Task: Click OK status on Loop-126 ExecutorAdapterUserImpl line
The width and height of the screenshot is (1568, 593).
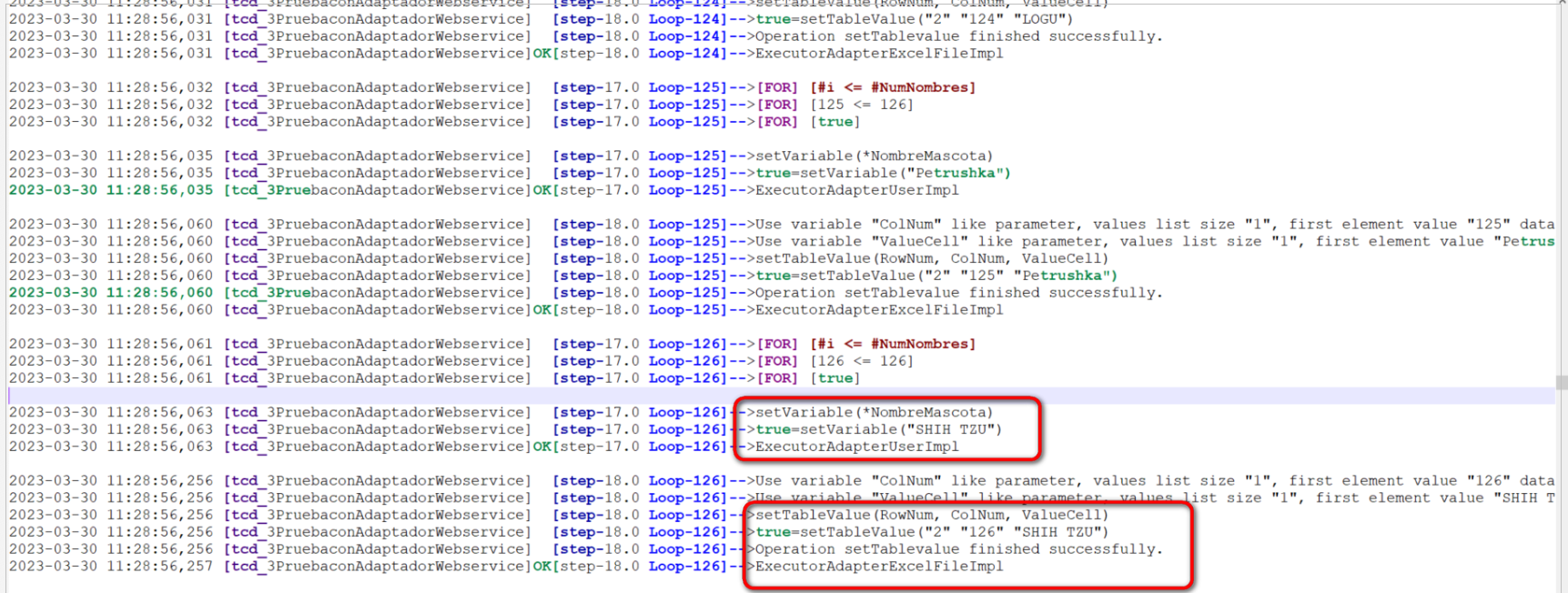Action: (541, 447)
